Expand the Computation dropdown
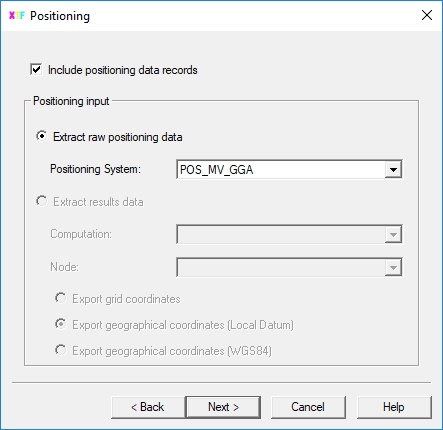 point(393,235)
